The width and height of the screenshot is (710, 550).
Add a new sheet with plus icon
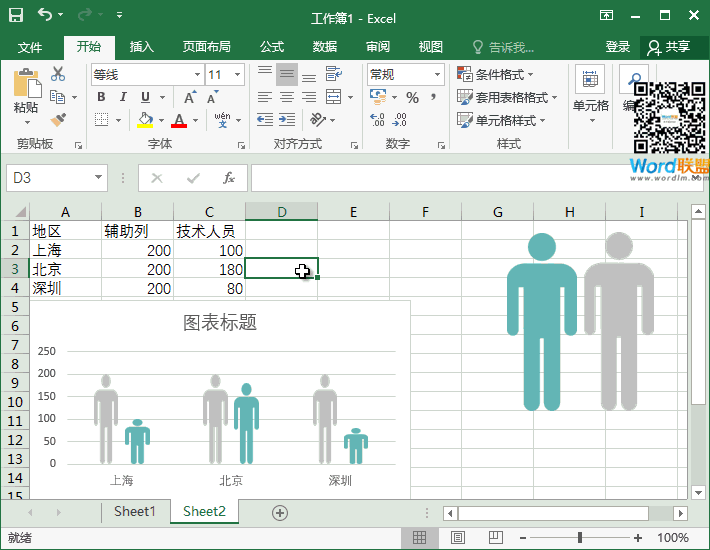point(280,512)
